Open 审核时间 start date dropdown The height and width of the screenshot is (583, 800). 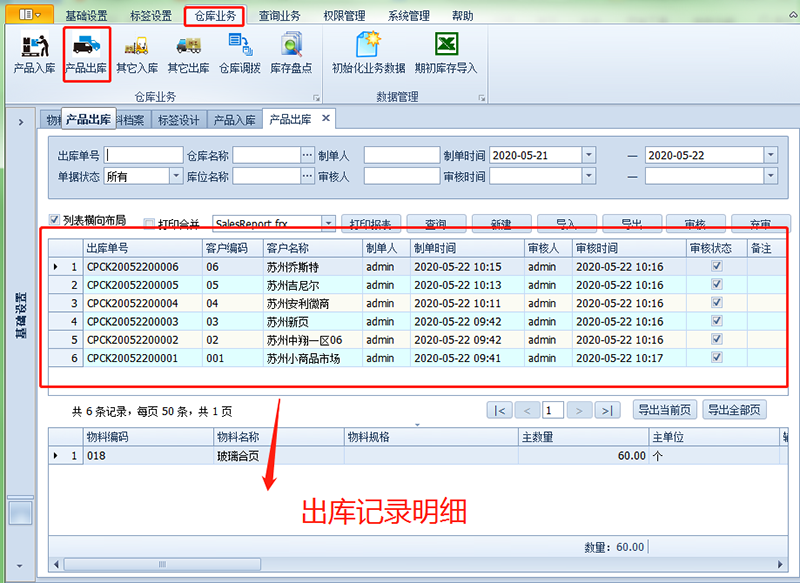(589, 176)
